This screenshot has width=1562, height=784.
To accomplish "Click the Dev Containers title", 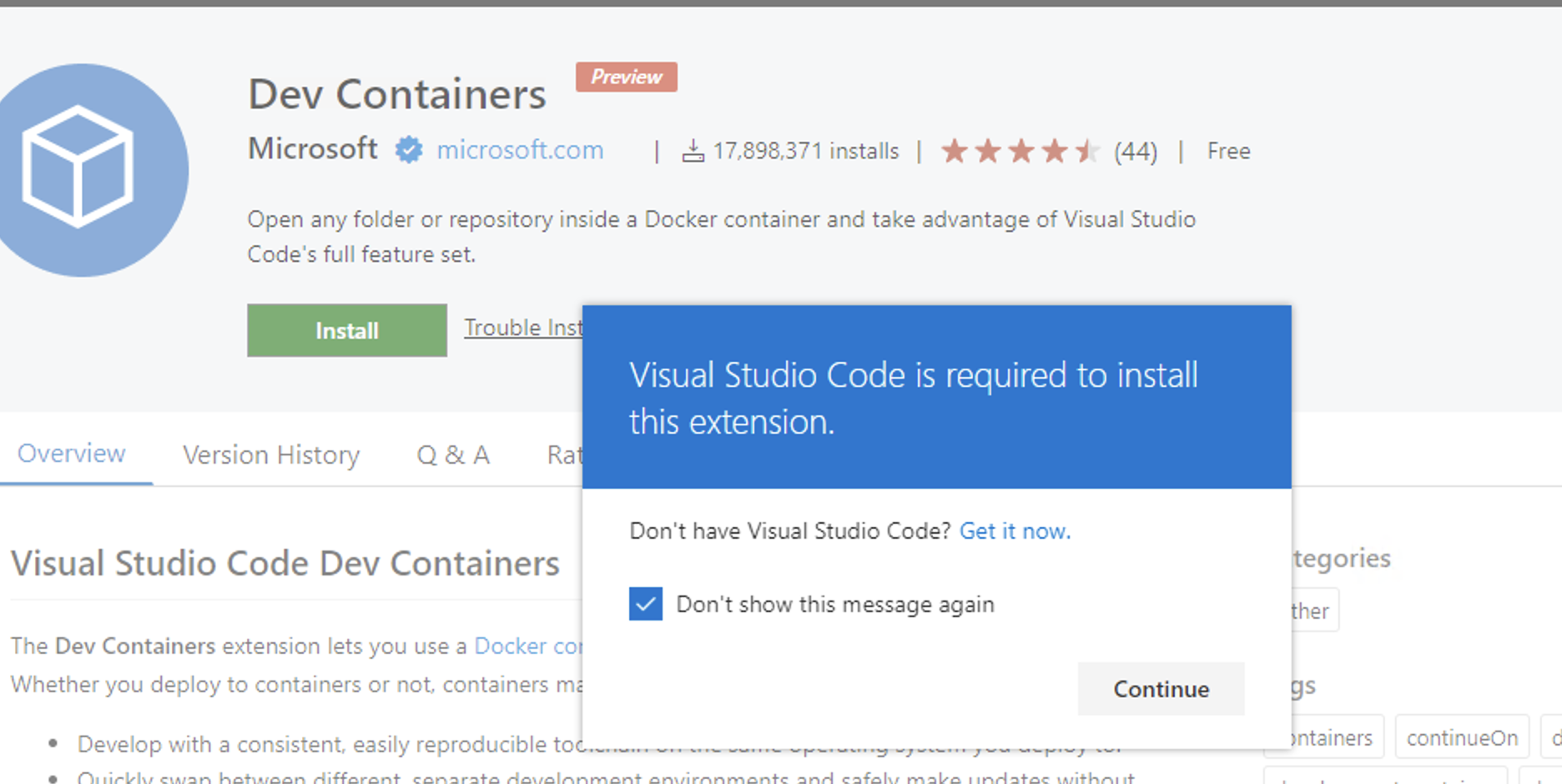I will 397,93.
